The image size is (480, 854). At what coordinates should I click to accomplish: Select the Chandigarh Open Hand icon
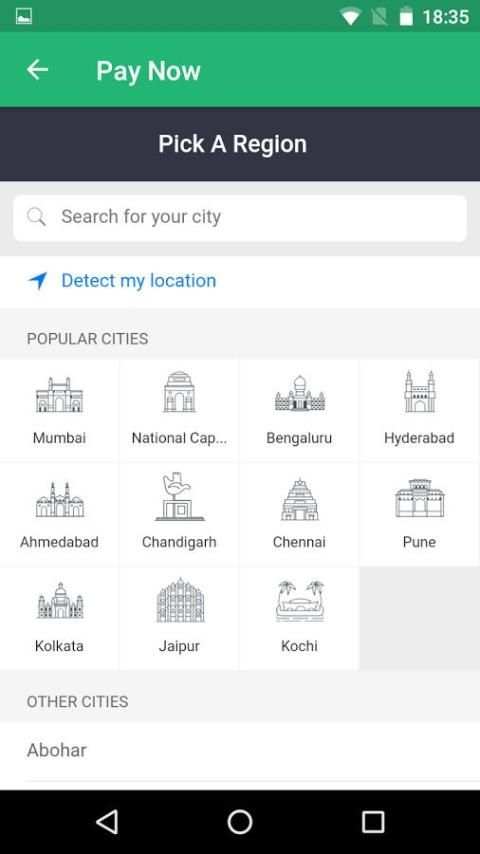[x=179, y=497]
